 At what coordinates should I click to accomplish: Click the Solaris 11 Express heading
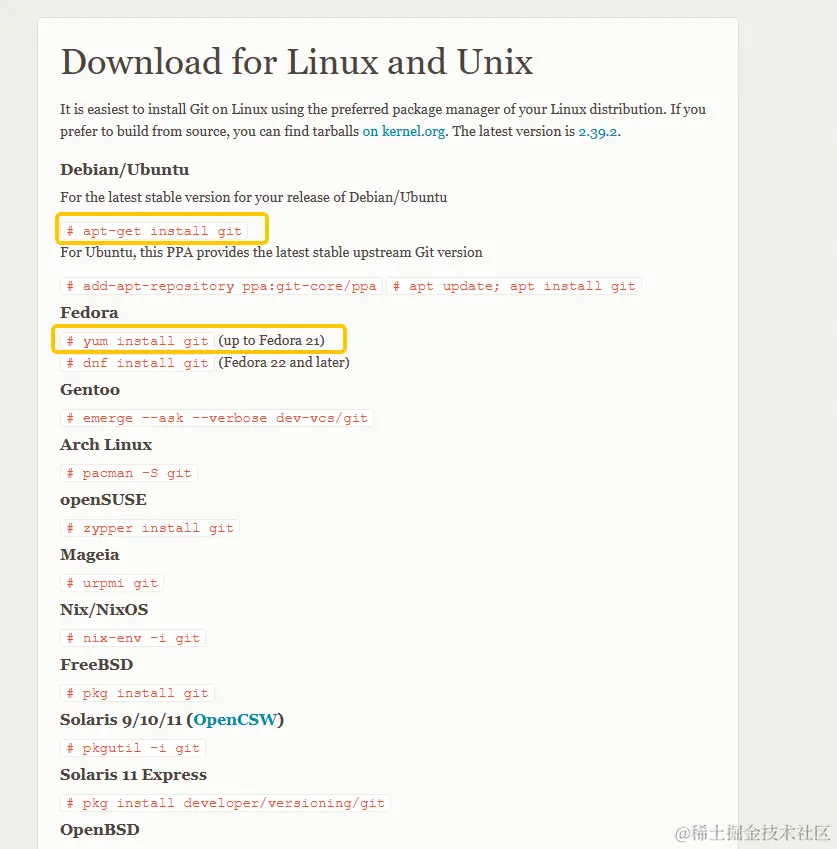pyautogui.click(x=133, y=775)
